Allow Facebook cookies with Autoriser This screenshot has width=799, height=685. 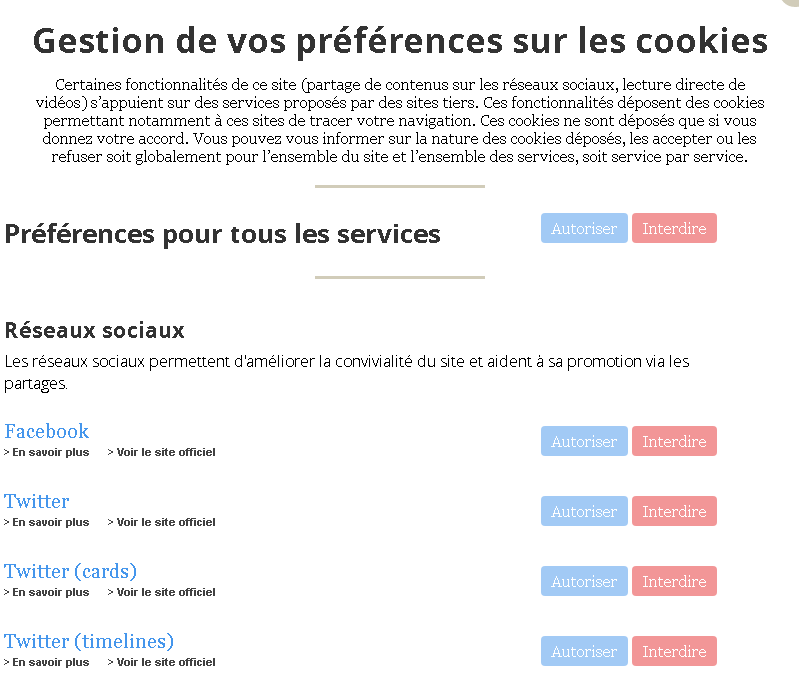[x=584, y=441]
